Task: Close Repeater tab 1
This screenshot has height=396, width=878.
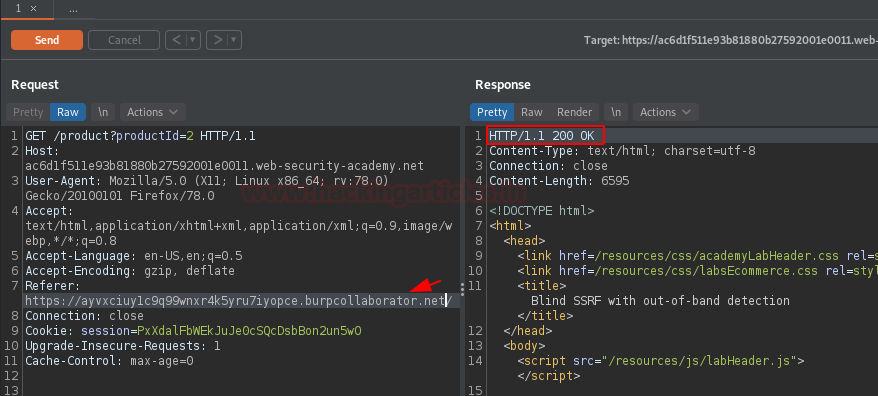Action: pos(33,9)
